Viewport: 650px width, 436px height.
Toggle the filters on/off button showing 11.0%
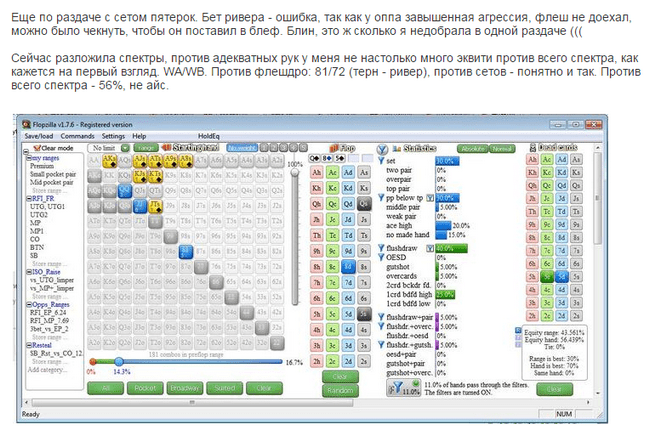(x=404, y=388)
